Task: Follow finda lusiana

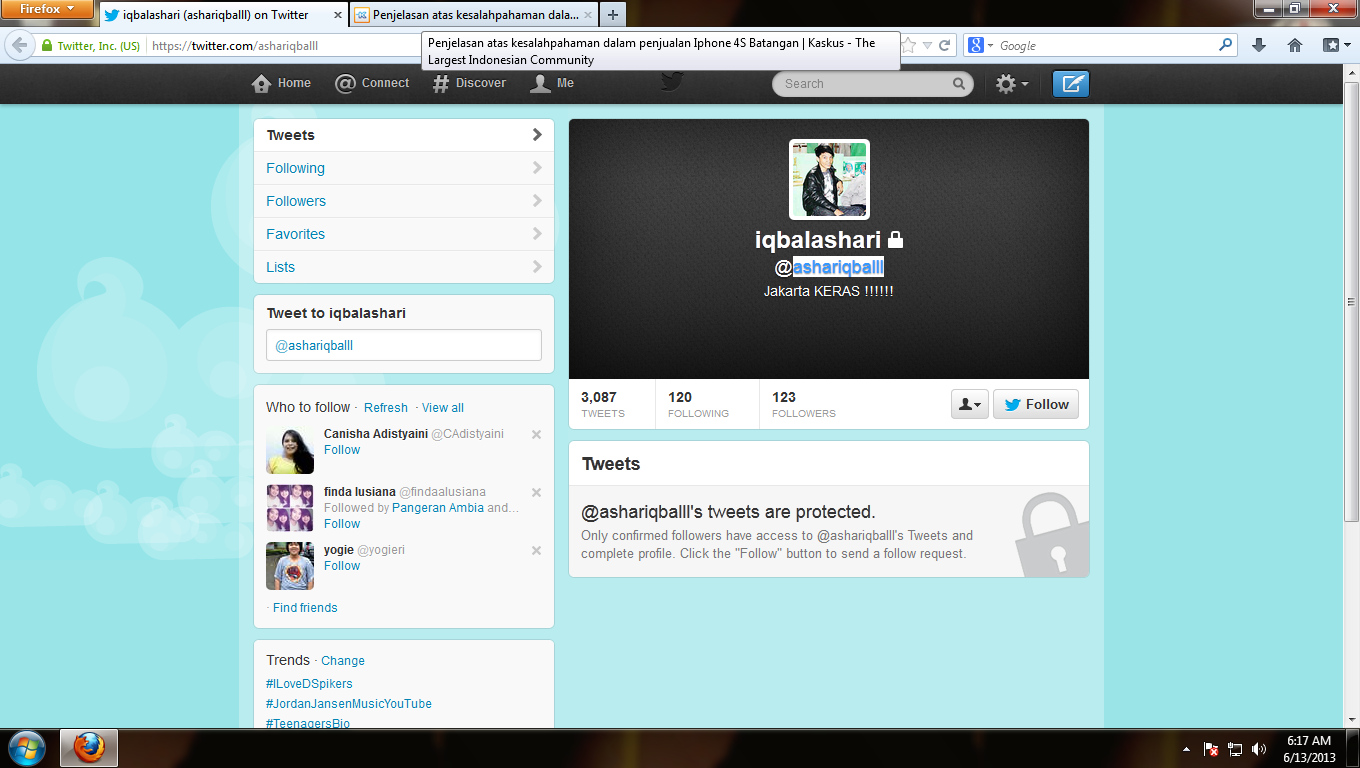Action: [x=342, y=524]
